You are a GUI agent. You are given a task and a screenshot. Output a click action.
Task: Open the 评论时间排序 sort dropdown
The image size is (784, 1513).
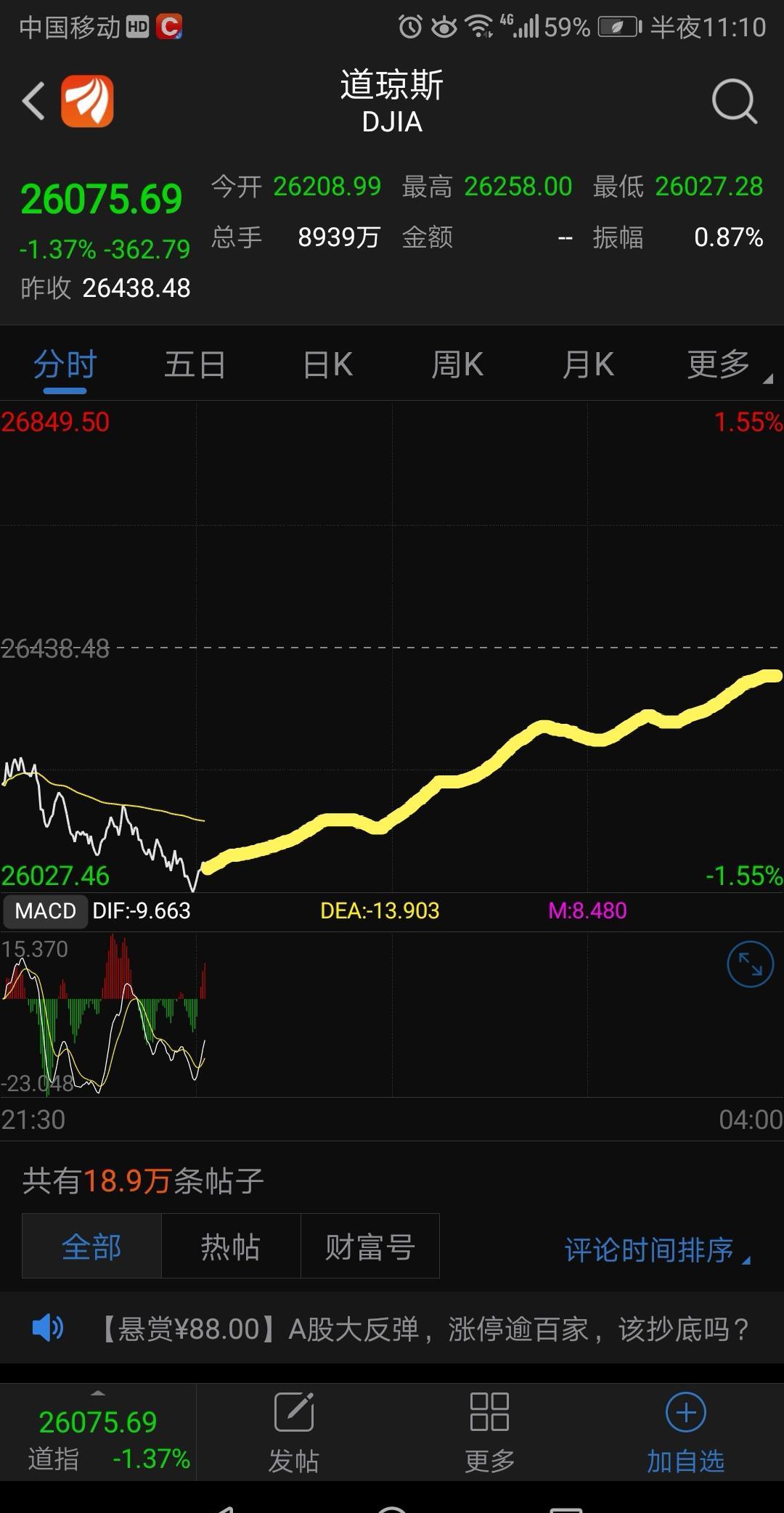pos(658,1249)
